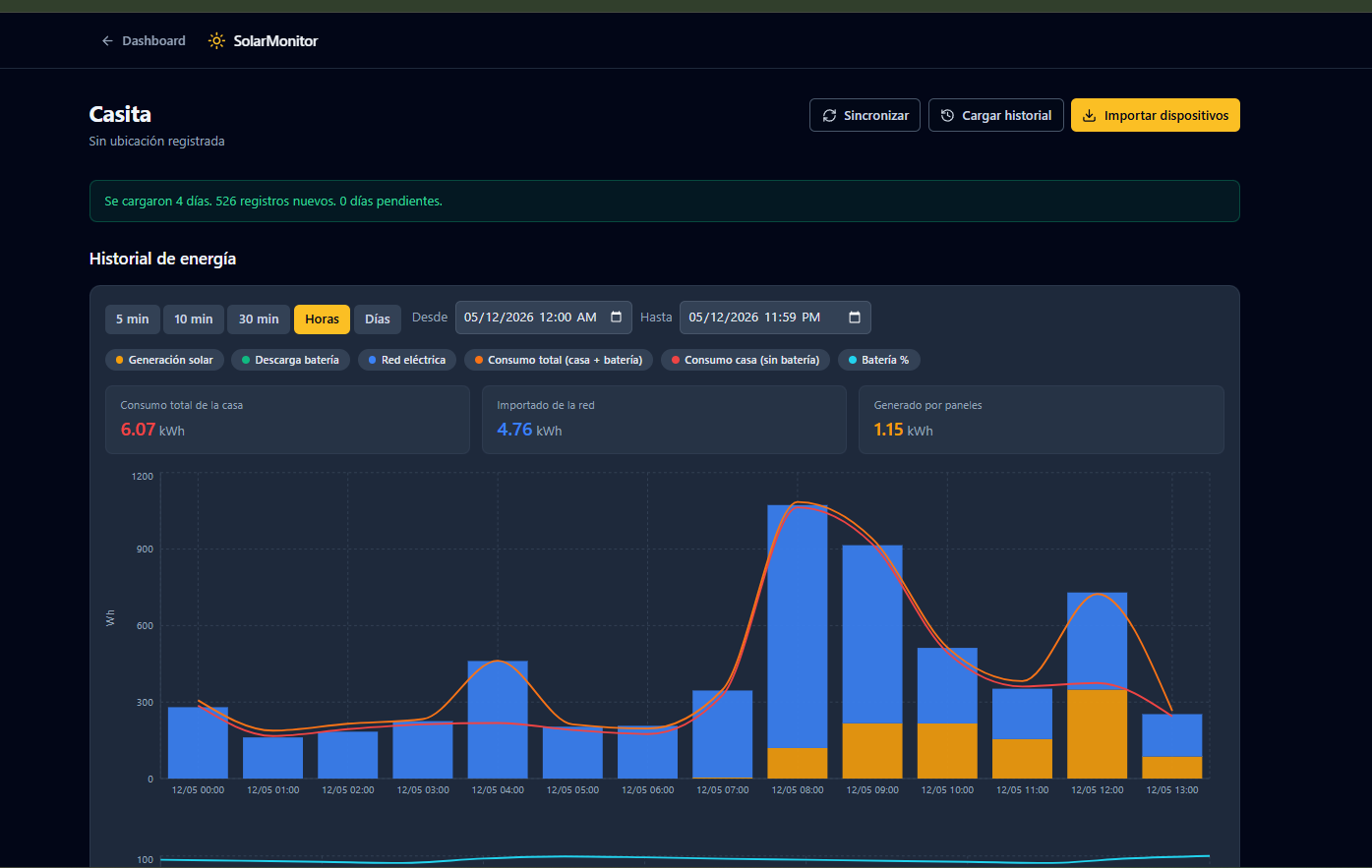Viewport: 1372px width, 868px height.
Task: Click the 12/05 09:00 chart bar
Action: coord(872,662)
